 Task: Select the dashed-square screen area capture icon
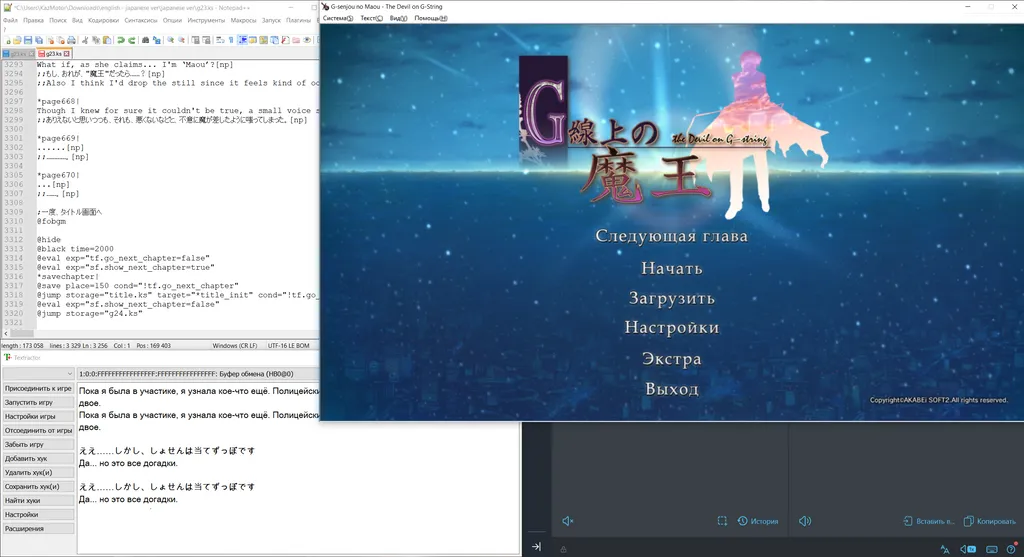722,521
